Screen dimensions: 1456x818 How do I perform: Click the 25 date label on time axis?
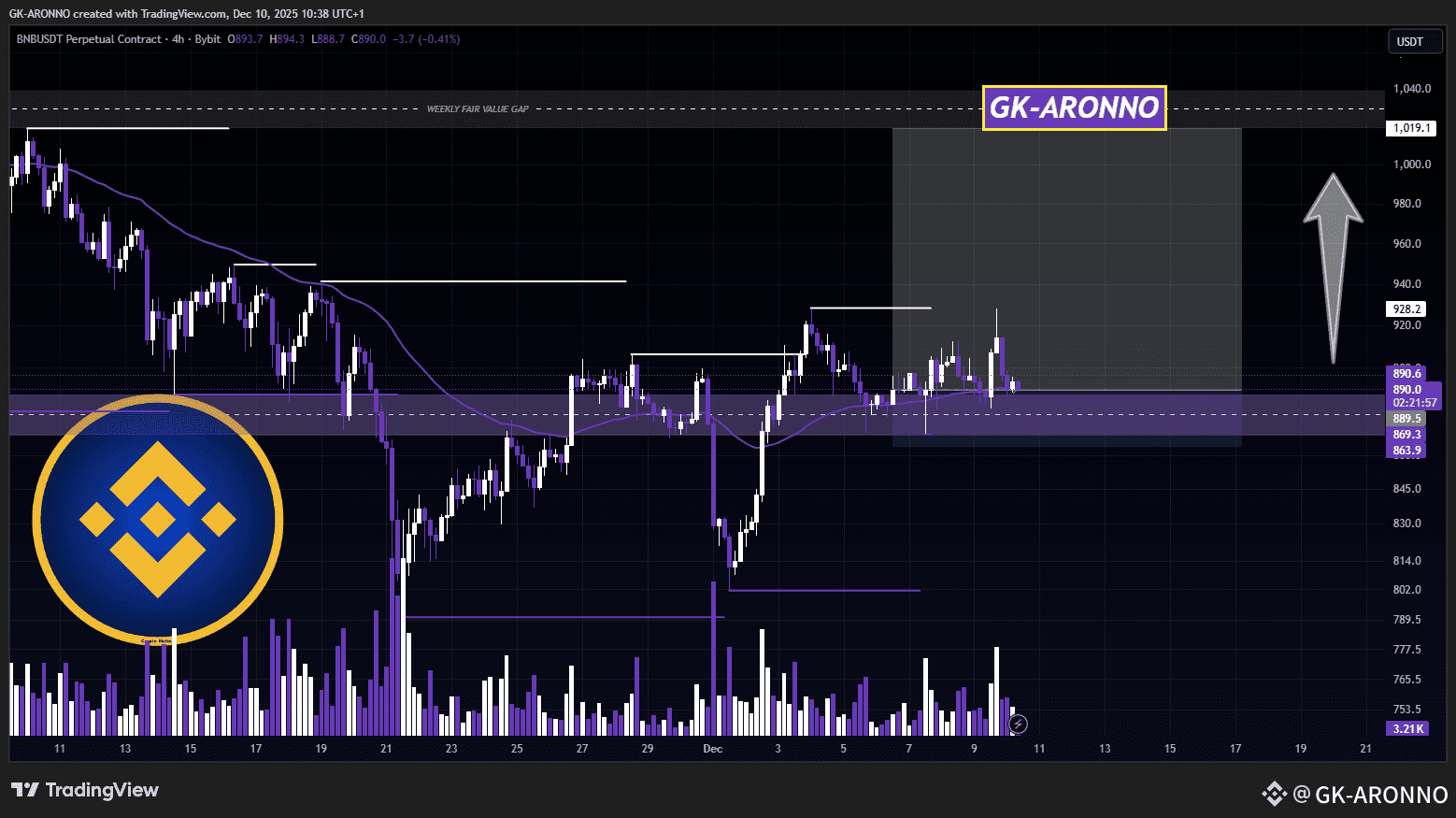517,749
